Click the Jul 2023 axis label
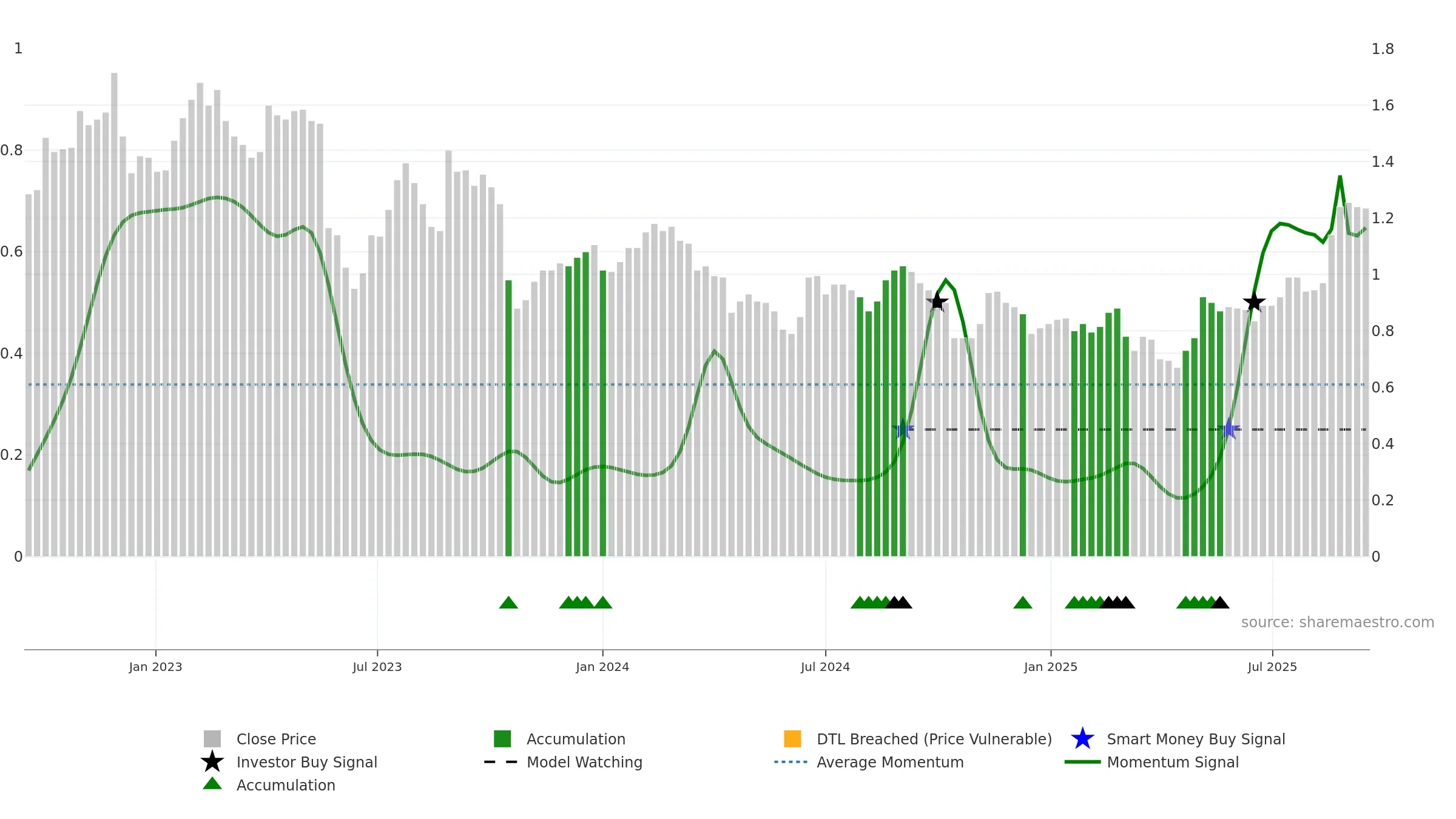 click(377, 667)
